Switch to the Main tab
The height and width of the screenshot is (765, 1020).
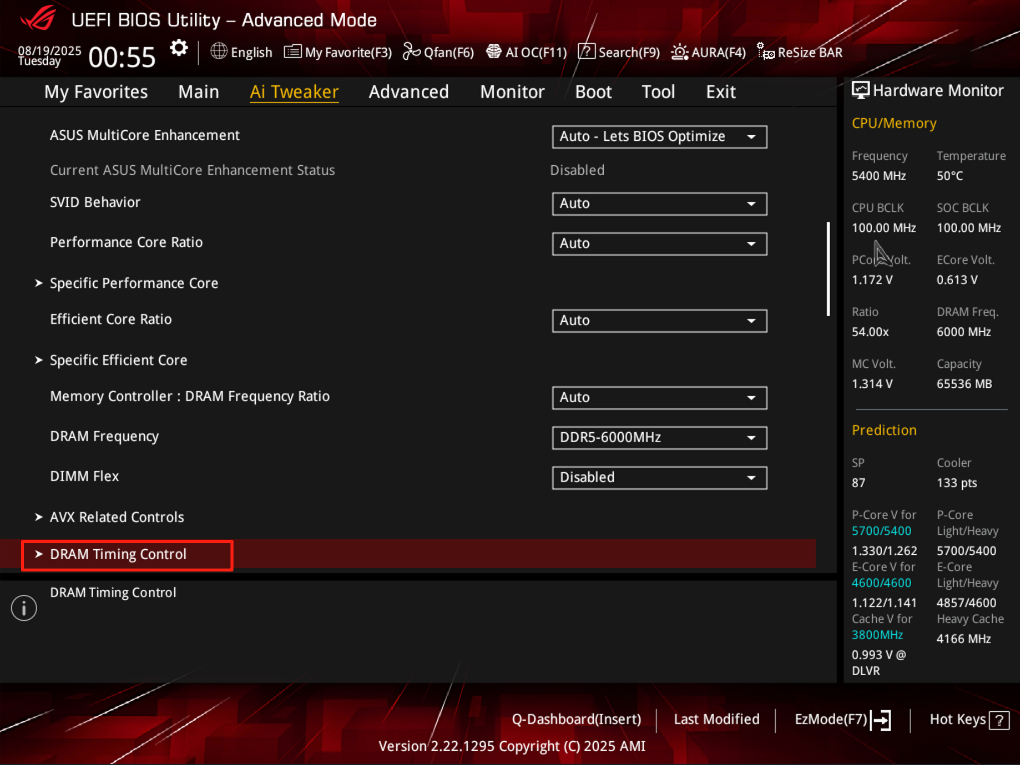198,92
